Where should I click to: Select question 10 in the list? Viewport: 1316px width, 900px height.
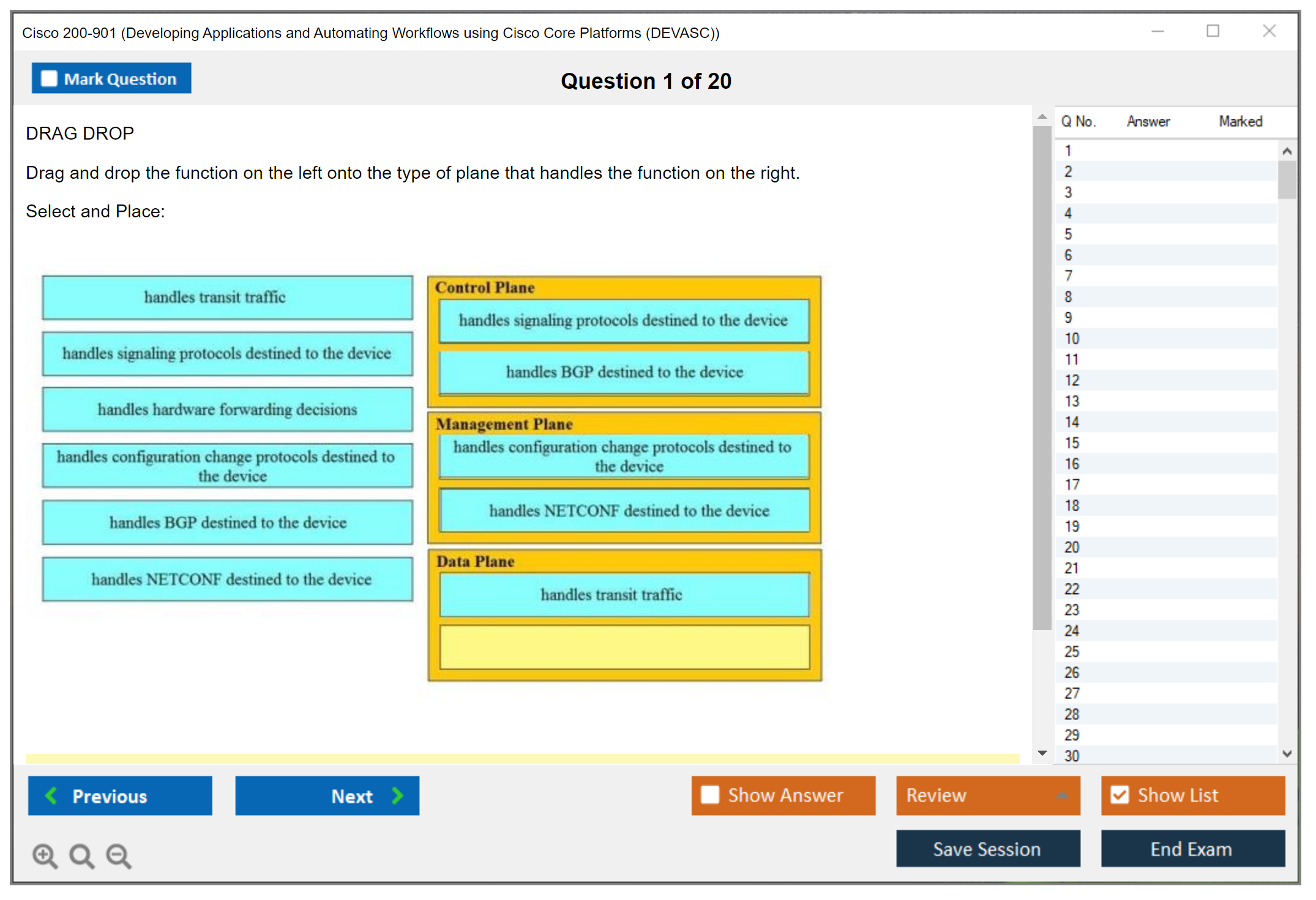coord(1072,339)
